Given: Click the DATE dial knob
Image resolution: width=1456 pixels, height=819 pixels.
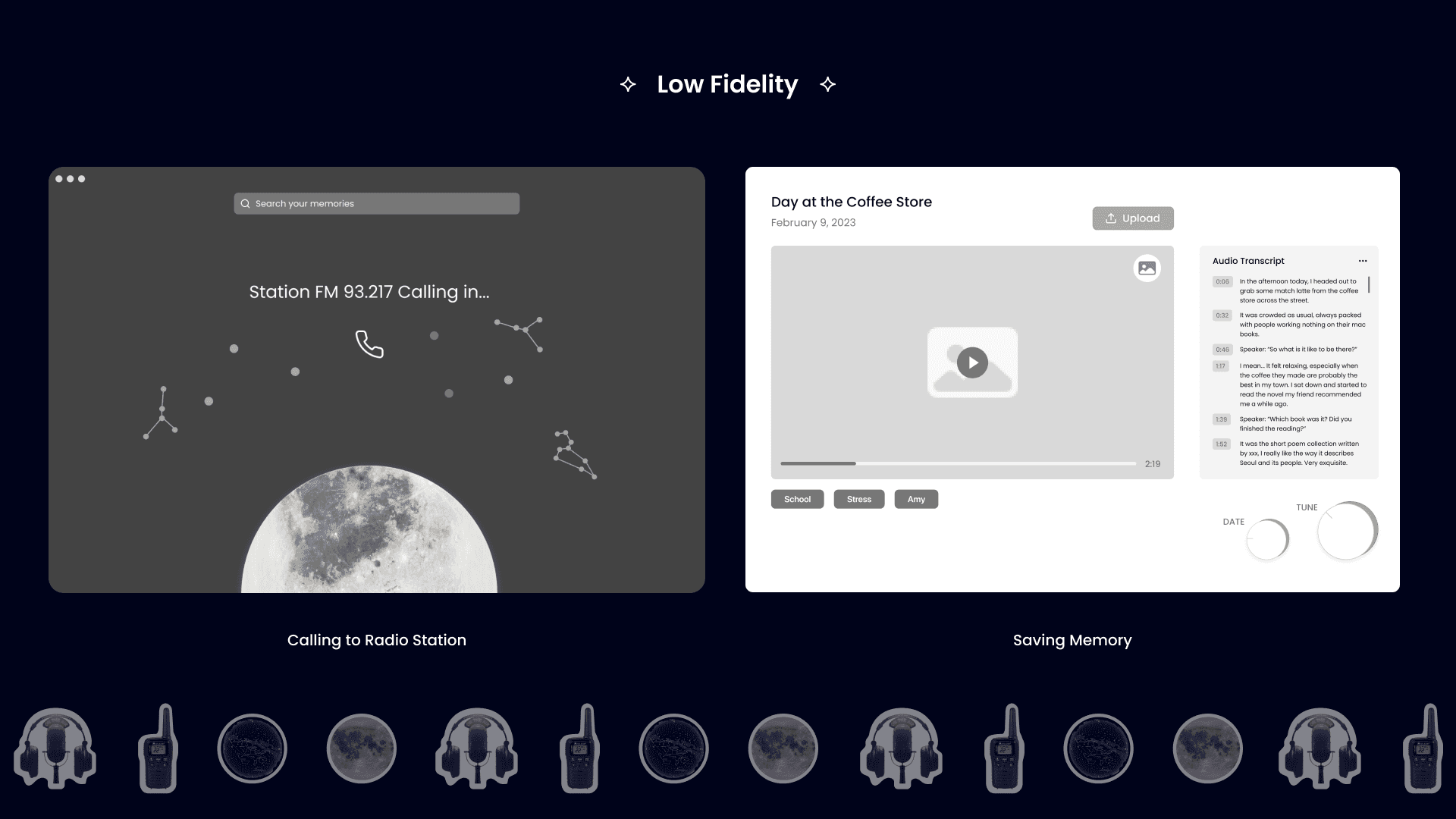Looking at the screenshot, I should coord(1267,539).
